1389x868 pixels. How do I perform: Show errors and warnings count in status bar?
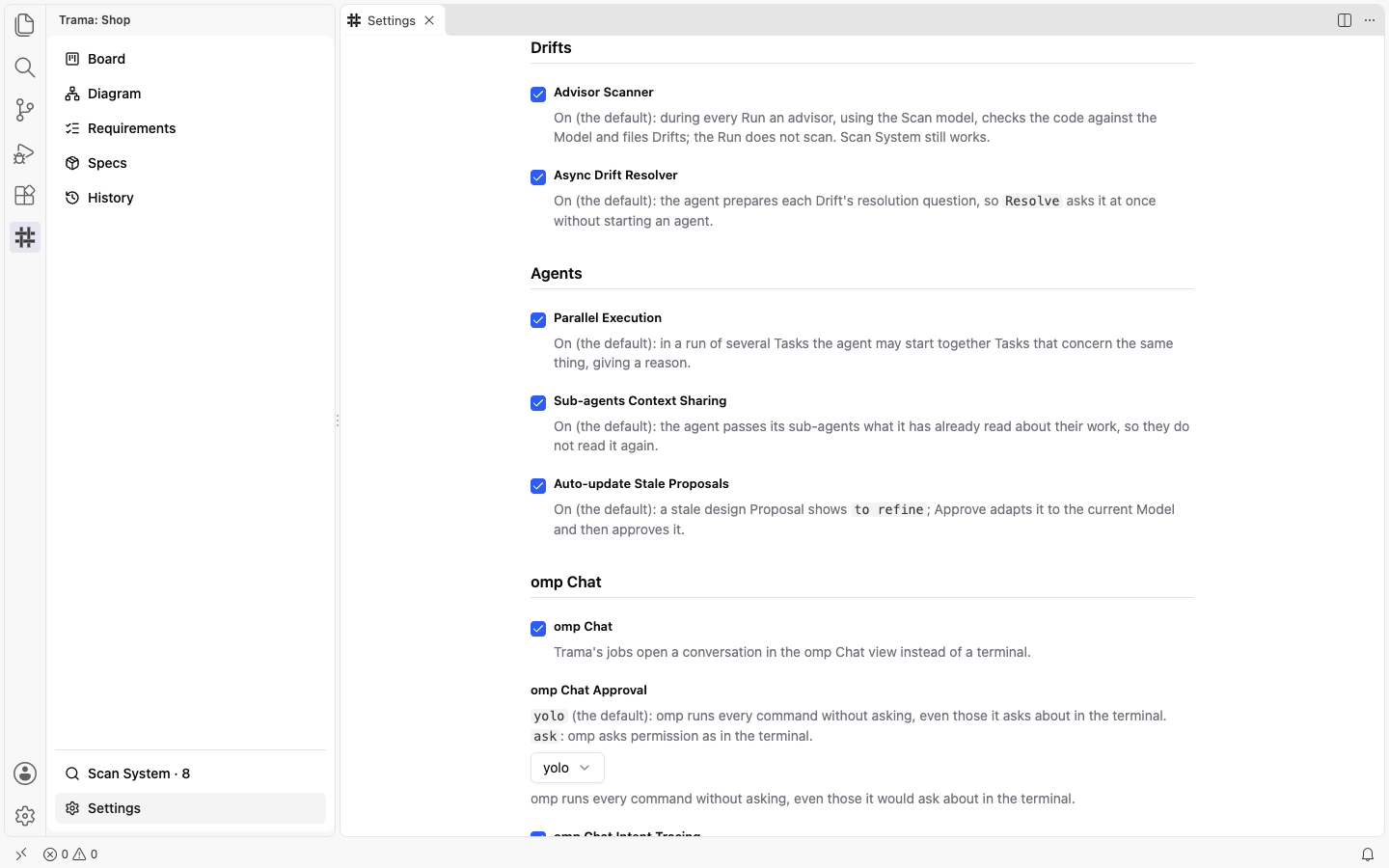(70, 854)
